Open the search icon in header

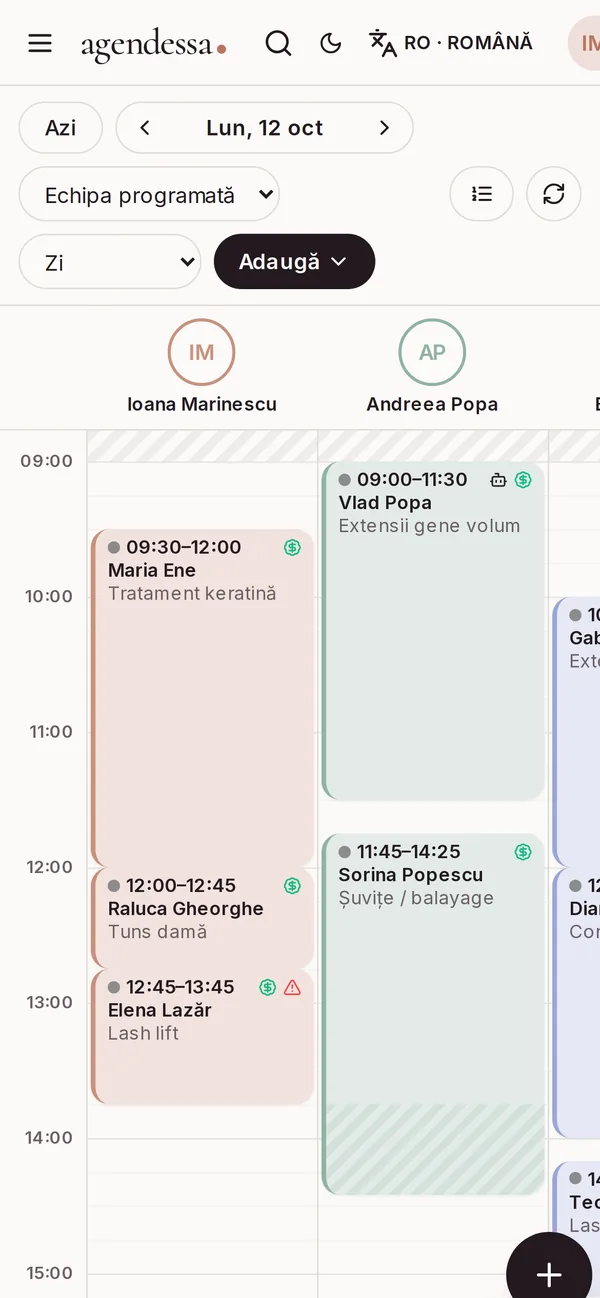tap(278, 43)
